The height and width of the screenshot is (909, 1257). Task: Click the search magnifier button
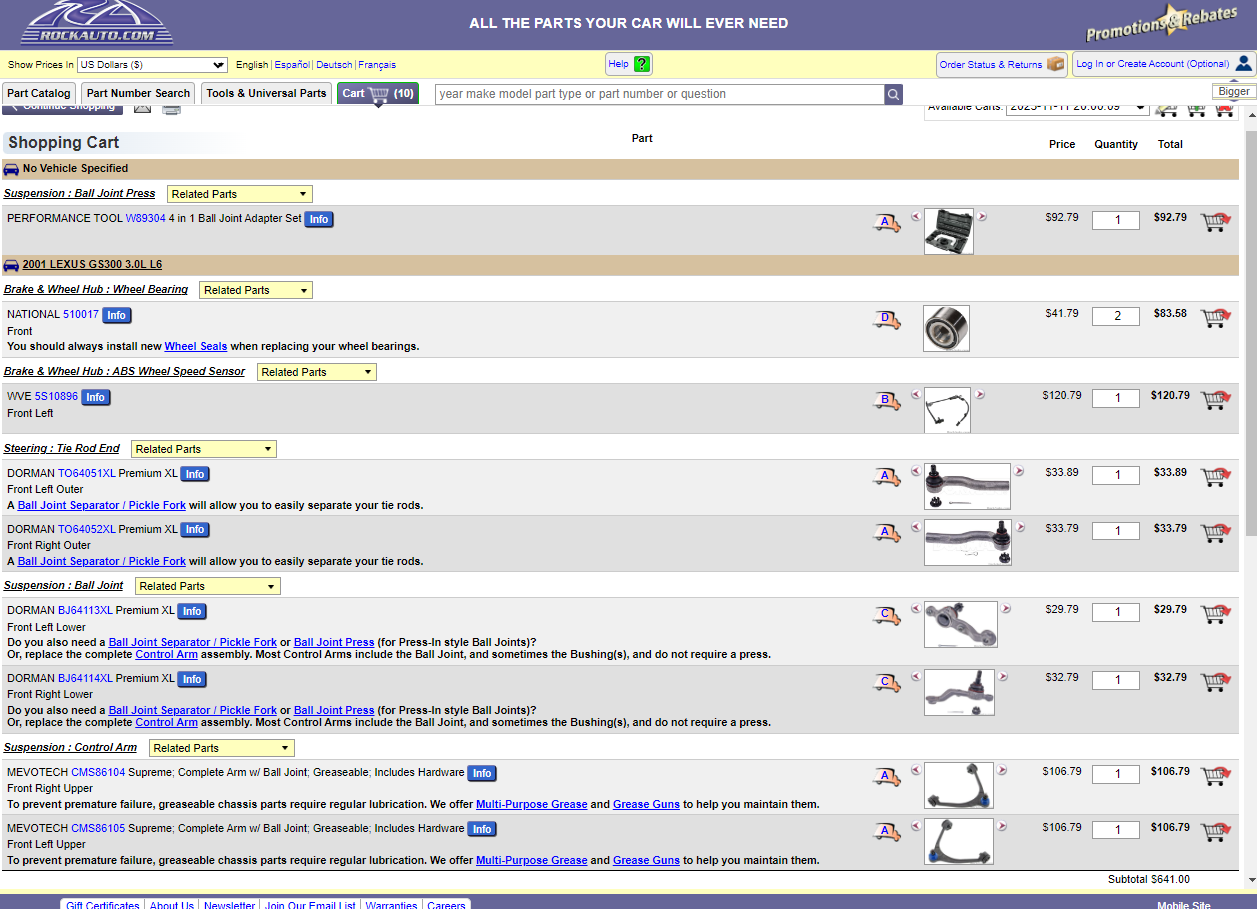coord(893,94)
